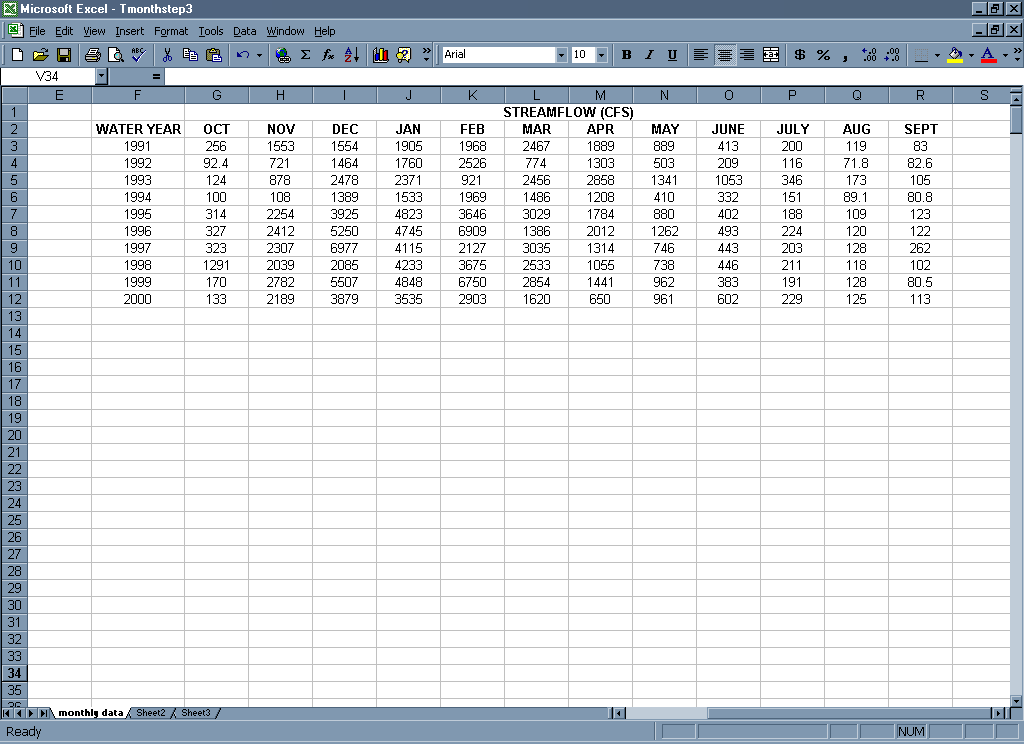This screenshot has height=744, width=1024.
Task: Toggle Italic formatting
Action: (x=649, y=55)
